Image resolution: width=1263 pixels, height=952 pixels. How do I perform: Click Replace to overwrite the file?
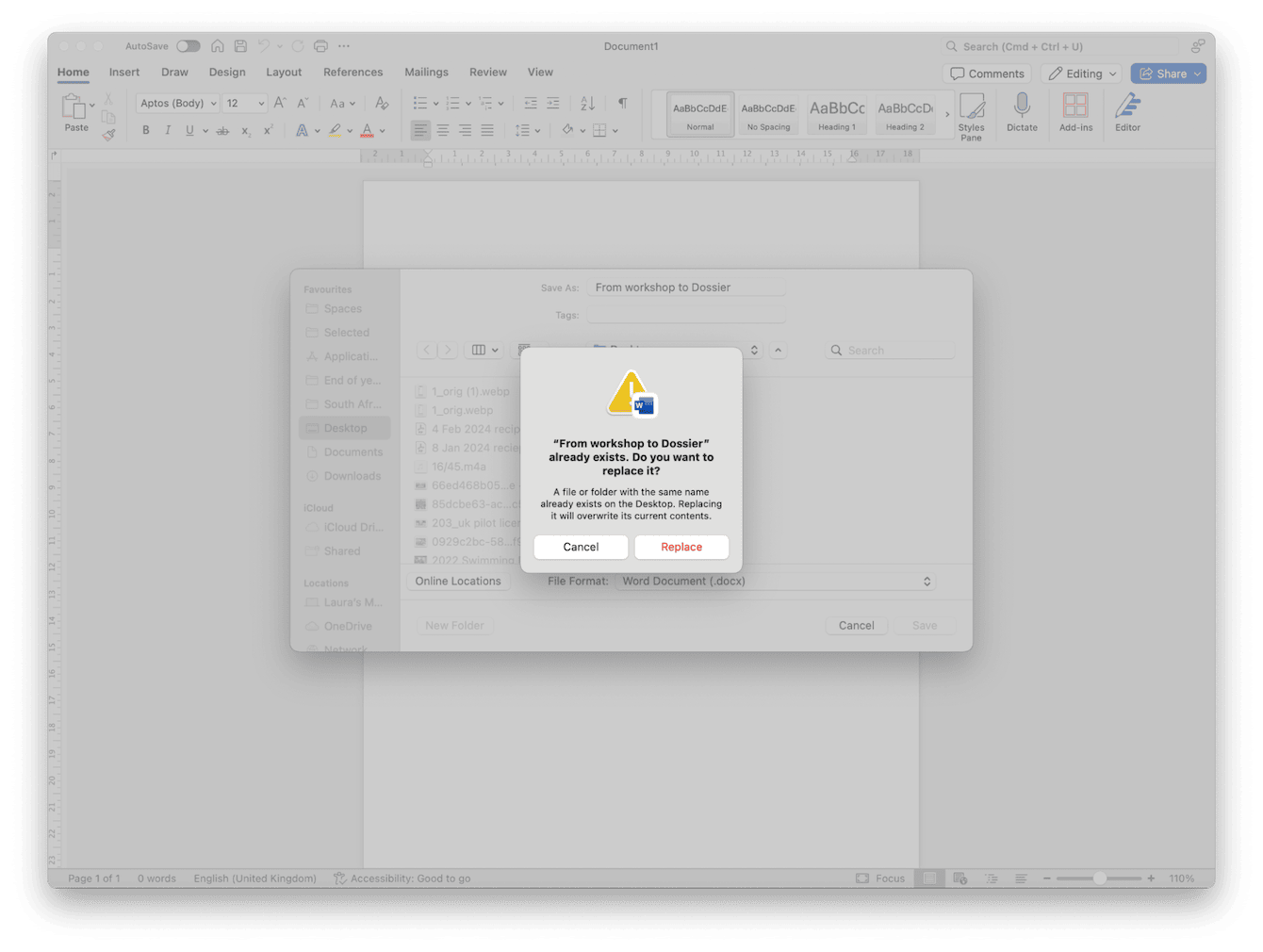click(681, 547)
